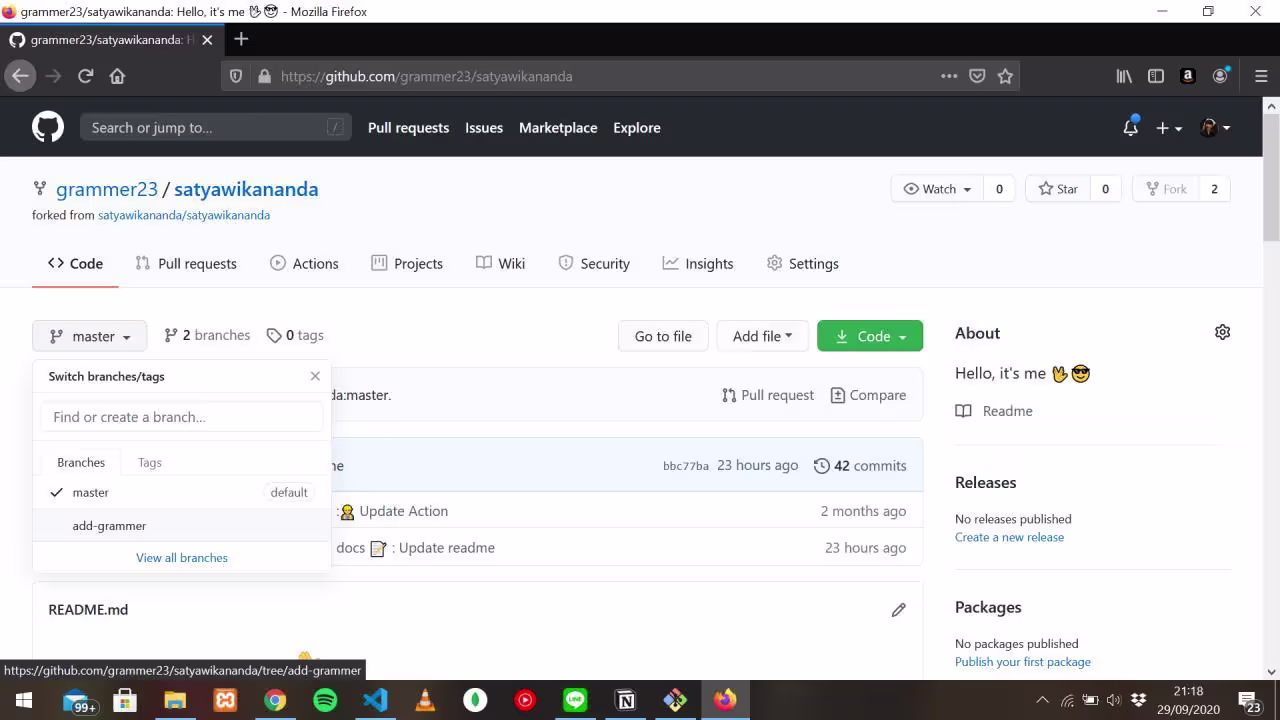The width and height of the screenshot is (1280, 720).
Task: Open page actions three-dot menu
Action: pyautogui.click(x=949, y=76)
